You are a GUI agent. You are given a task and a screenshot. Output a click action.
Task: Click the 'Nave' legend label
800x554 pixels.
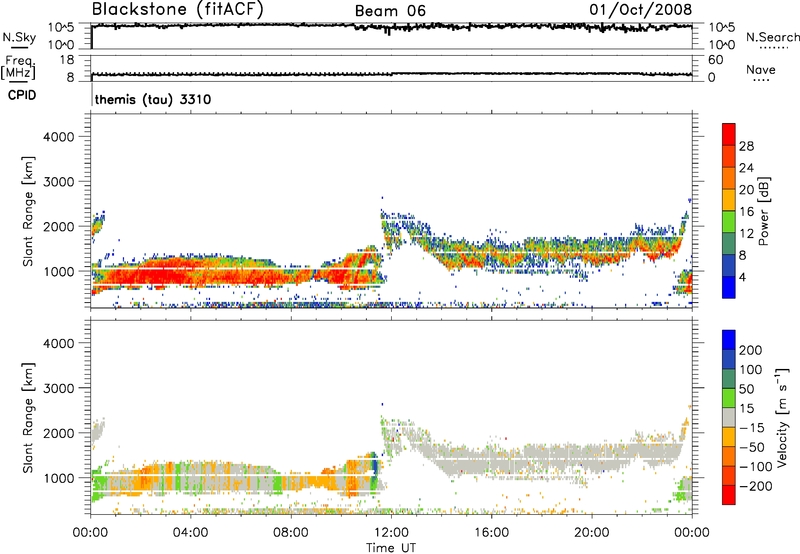[761, 69]
